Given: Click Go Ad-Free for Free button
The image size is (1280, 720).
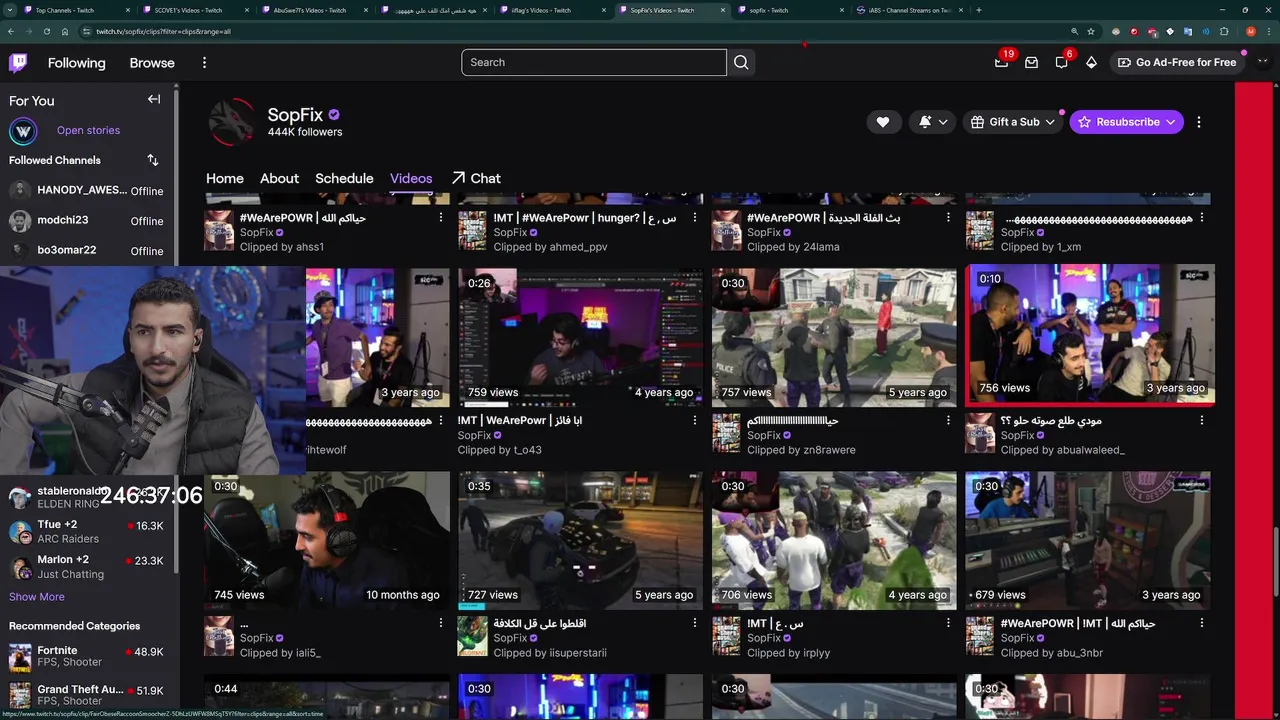Looking at the screenshot, I should pos(1176,62).
